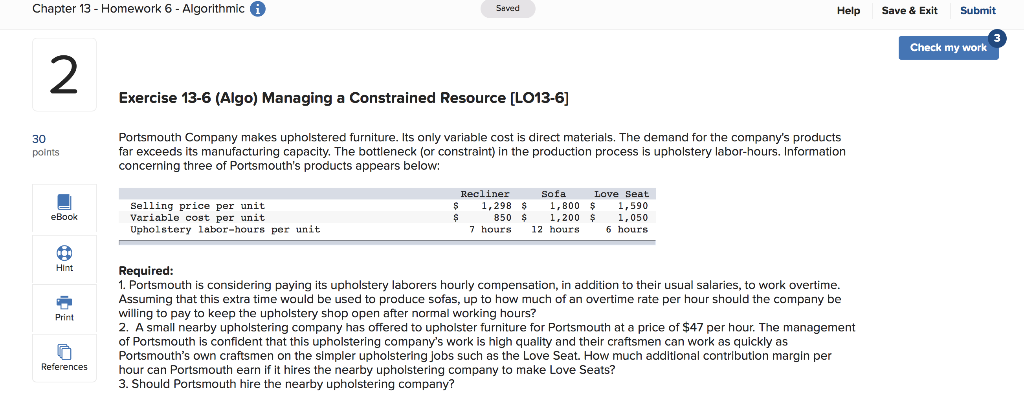Open the Help menu
The height and width of the screenshot is (406, 1024).
[848, 10]
